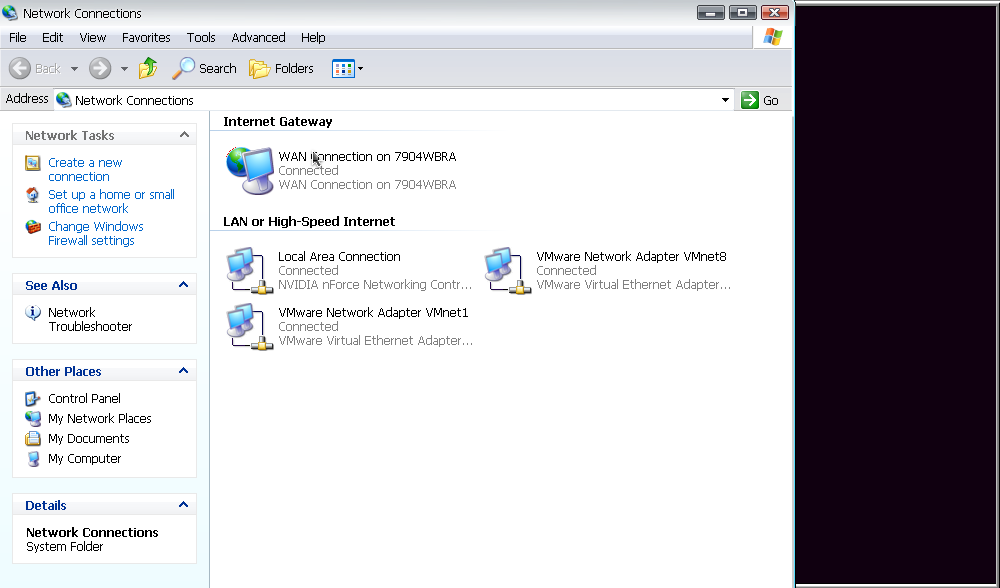1000x588 pixels.
Task: Click the Network Troubleshooter info icon
Action: (33, 312)
